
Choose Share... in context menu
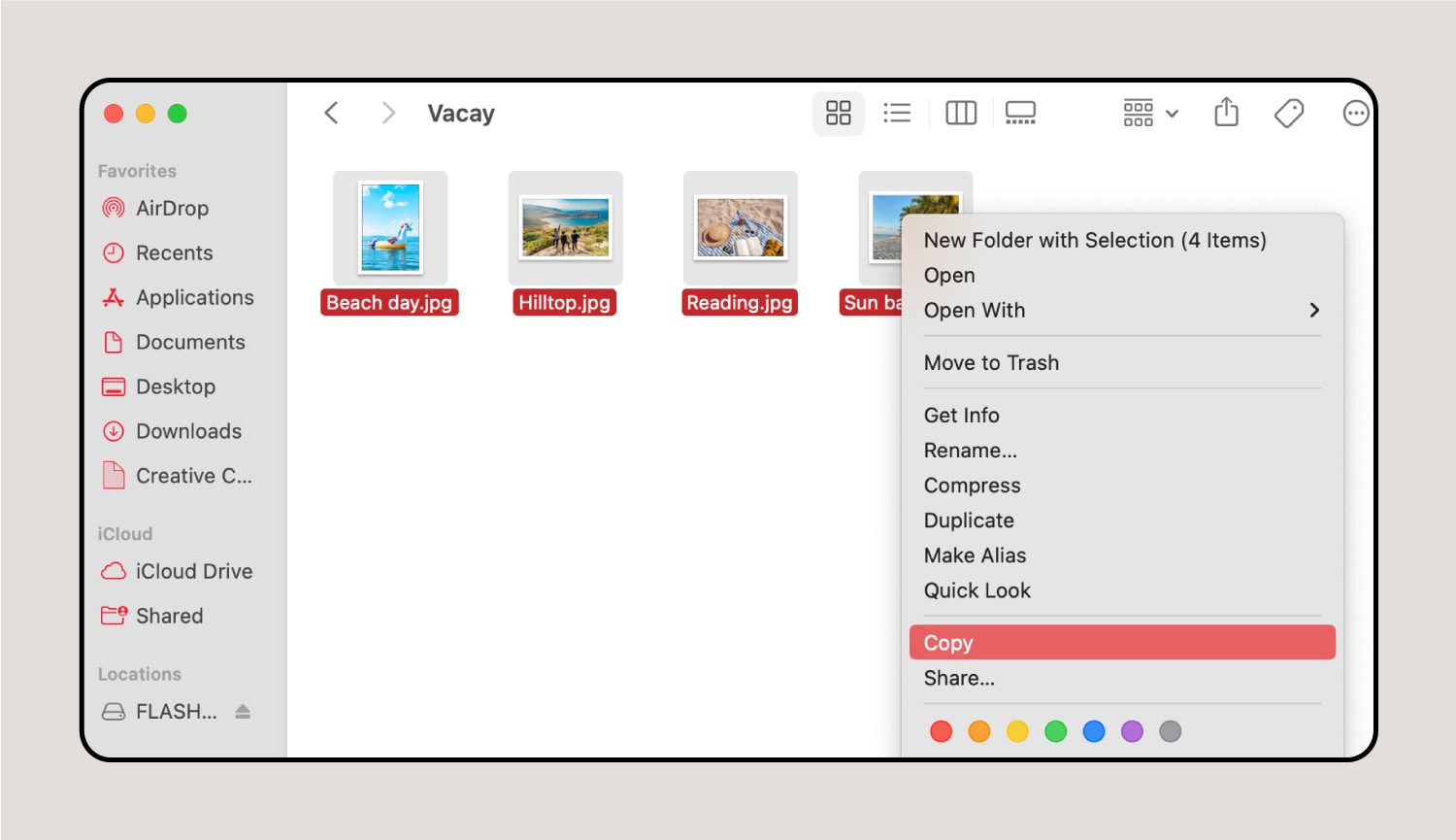click(x=959, y=678)
